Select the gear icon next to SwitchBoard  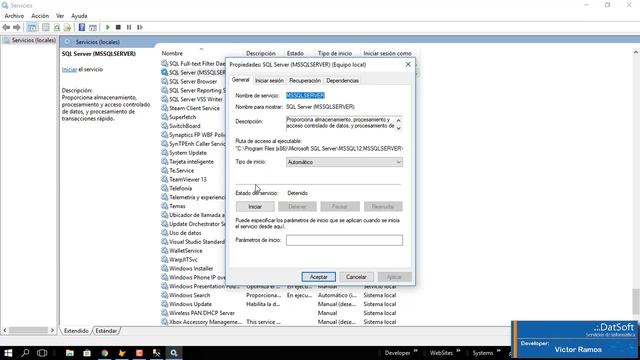pyautogui.click(x=164, y=126)
